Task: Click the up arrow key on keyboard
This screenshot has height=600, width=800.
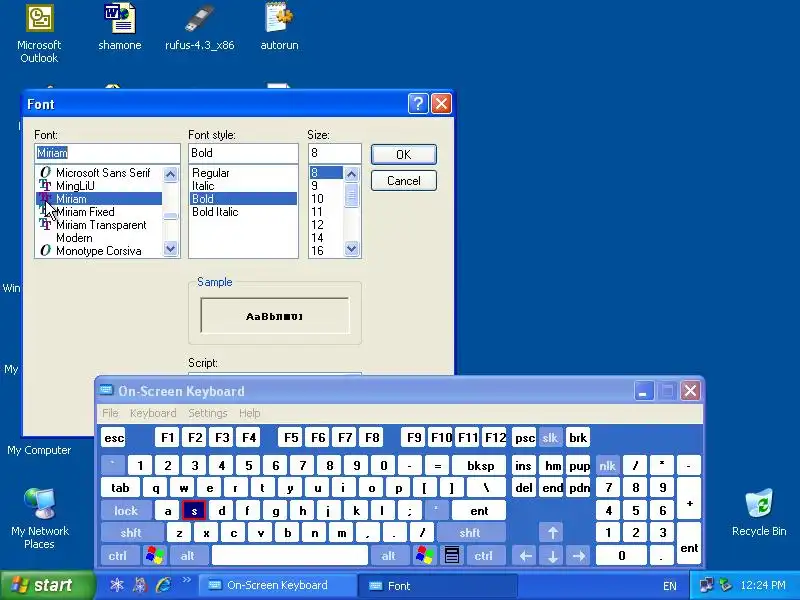Action: tap(552, 533)
